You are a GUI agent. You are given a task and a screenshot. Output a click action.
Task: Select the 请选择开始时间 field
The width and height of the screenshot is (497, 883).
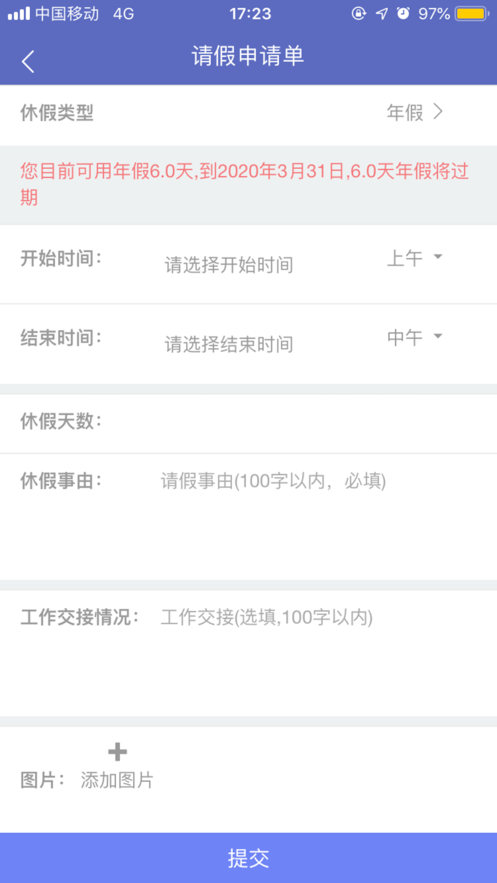(229, 265)
